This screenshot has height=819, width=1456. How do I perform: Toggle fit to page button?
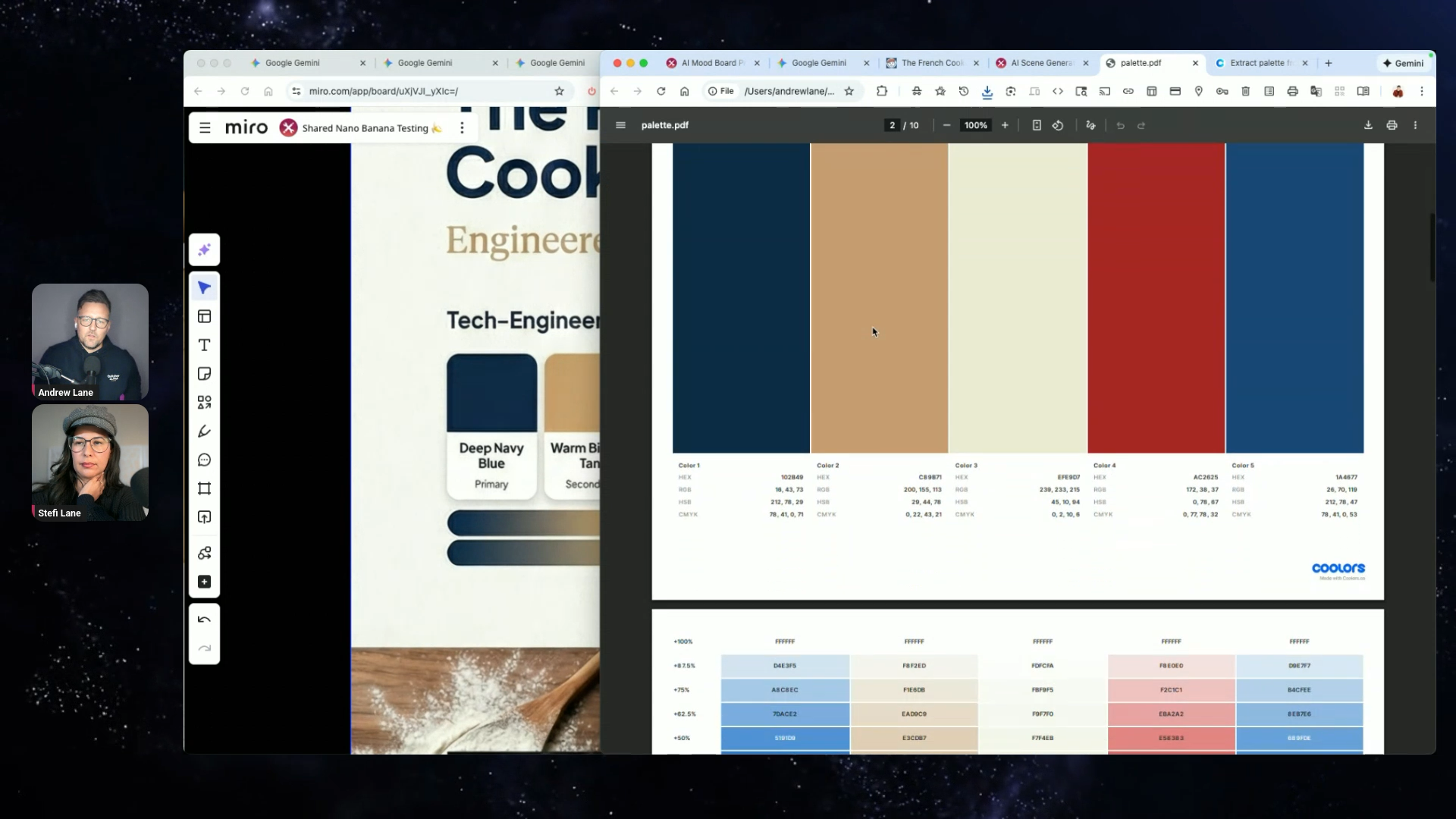click(x=1036, y=125)
